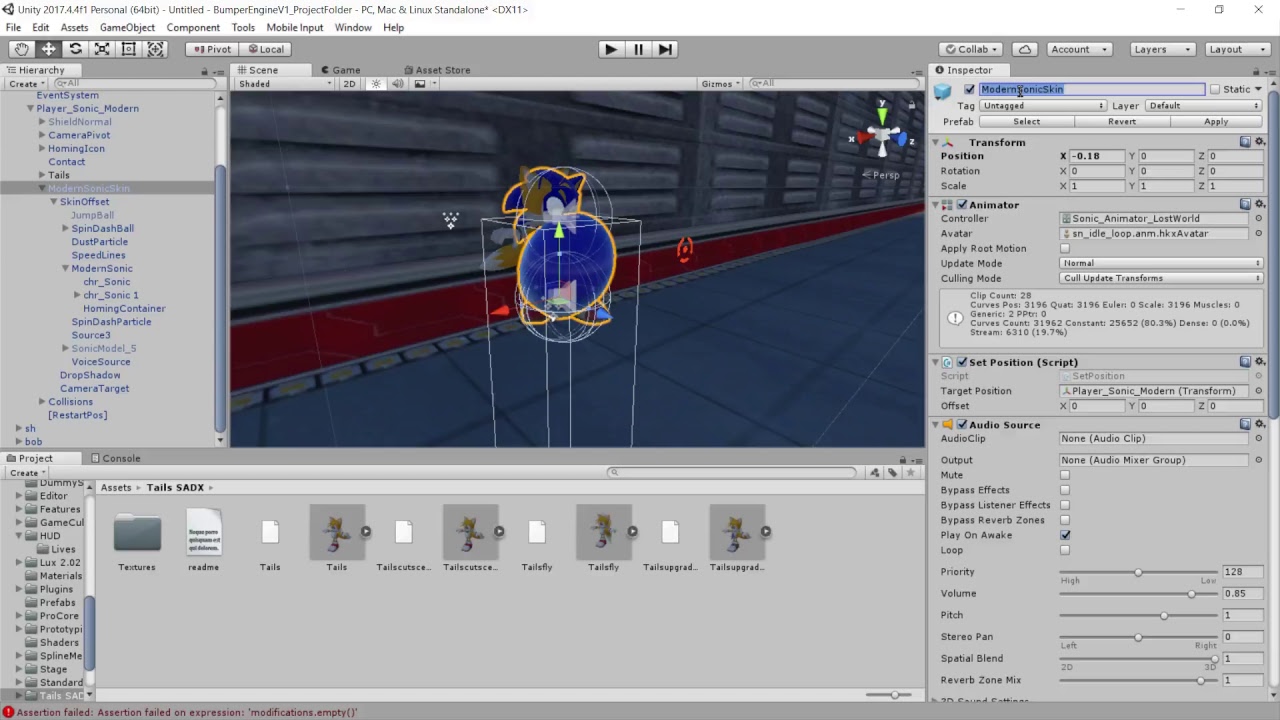Viewport: 1280px width, 720px height.
Task: Select the Rotate tool icon
Action: tap(75, 49)
